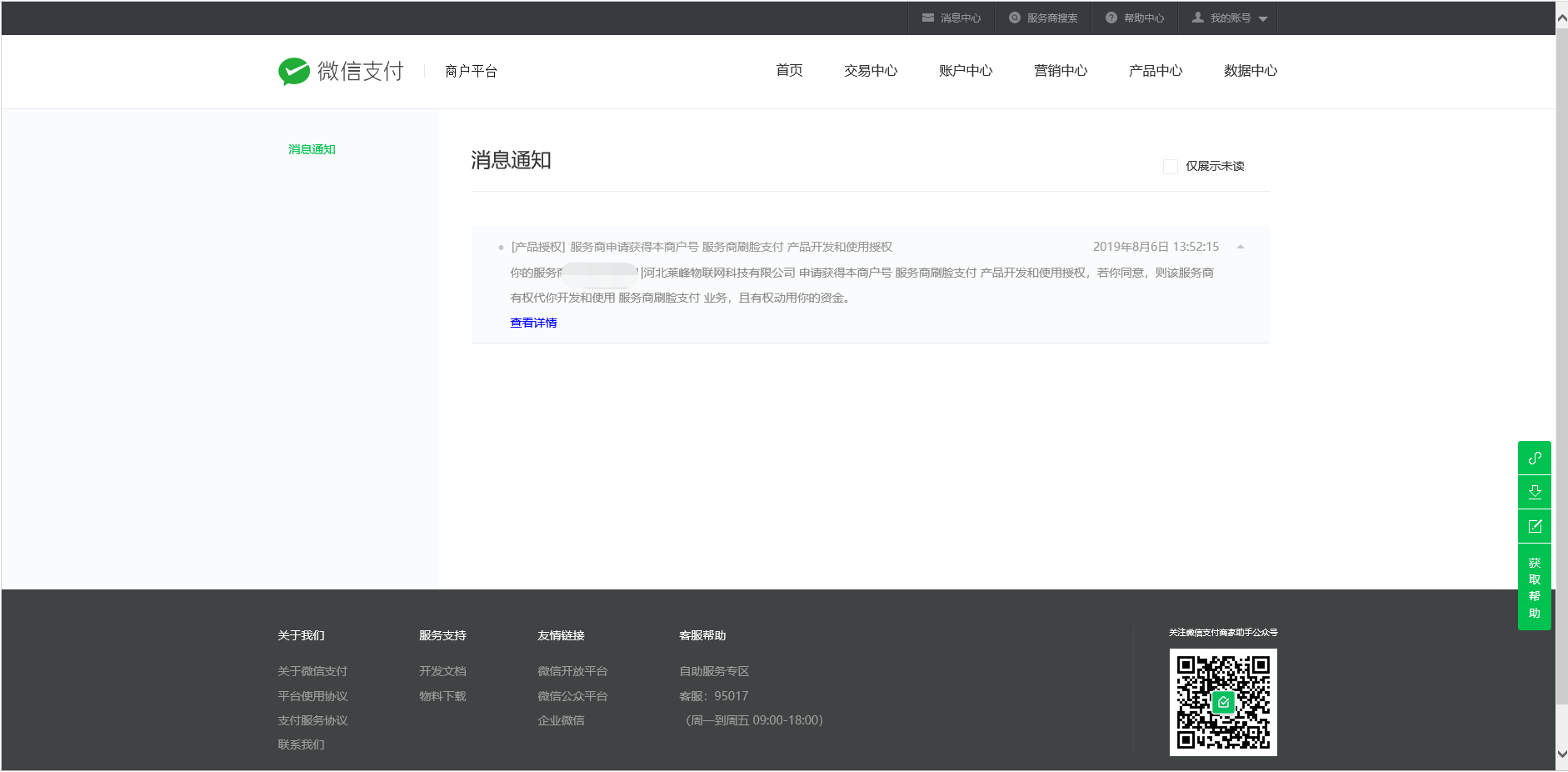The height and width of the screenshot is (772, 1568).
Task: Click the 服务商搜索 search icon
Action: coord(1014,18)
